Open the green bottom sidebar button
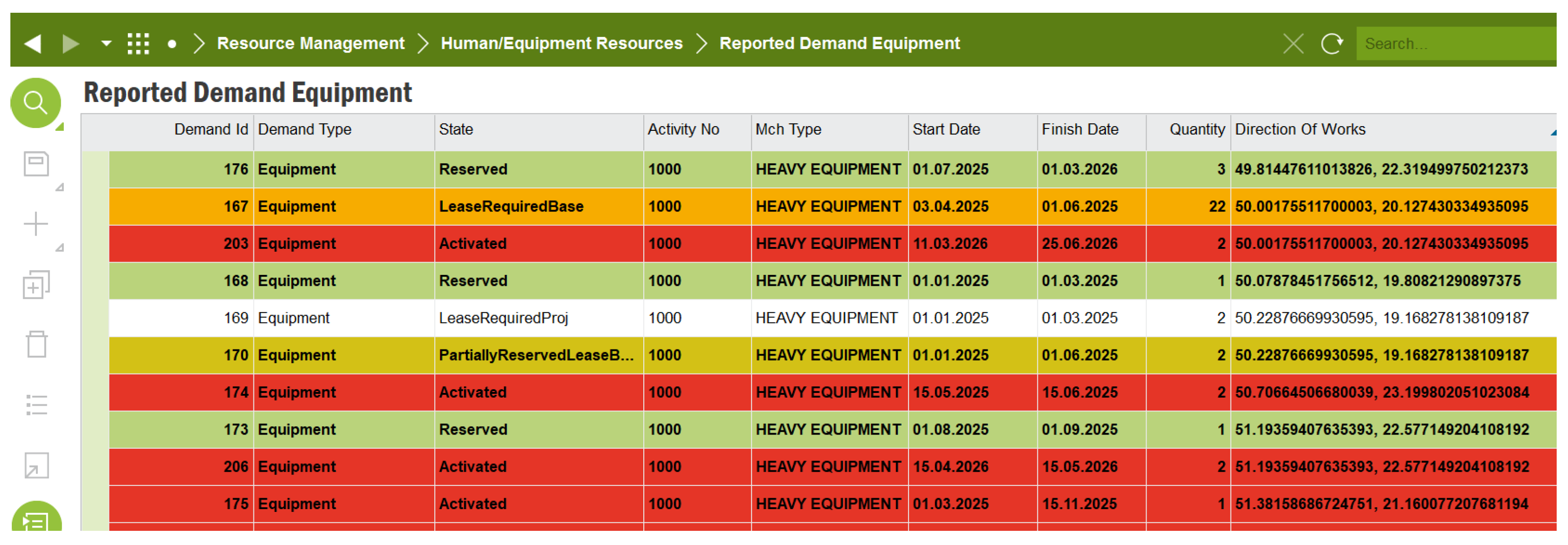The height and width of the screenshot is (545, 1568). click(x=36, y=516)
